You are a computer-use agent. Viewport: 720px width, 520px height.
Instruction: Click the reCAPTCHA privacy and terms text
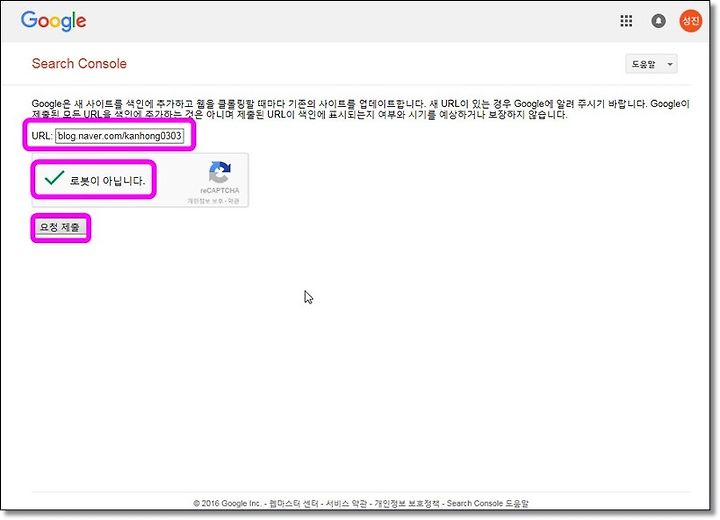coord(213,201)
